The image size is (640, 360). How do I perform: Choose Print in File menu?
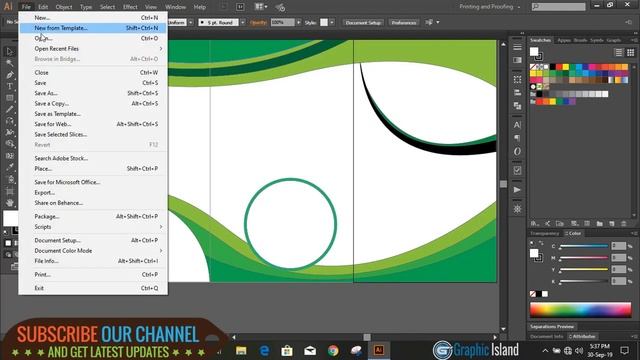(x=93, y=275)
